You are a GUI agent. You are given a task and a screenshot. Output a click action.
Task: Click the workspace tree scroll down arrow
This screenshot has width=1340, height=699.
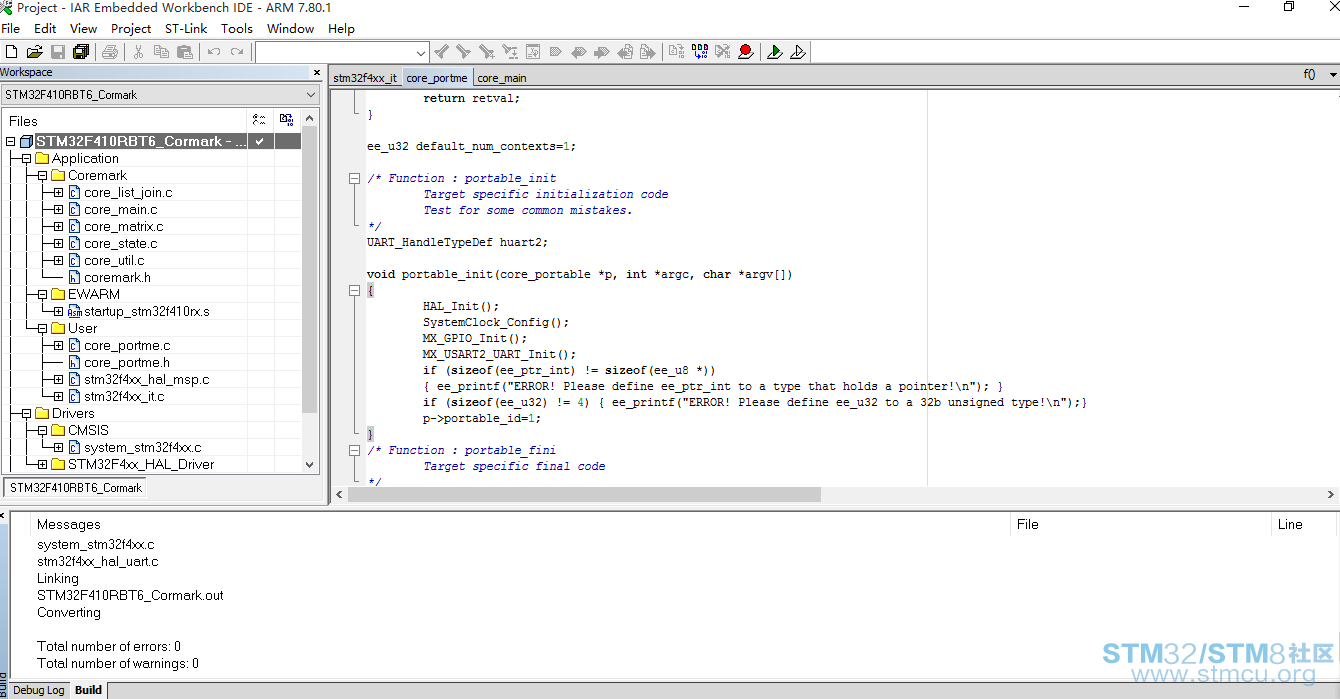click(309, 465)
